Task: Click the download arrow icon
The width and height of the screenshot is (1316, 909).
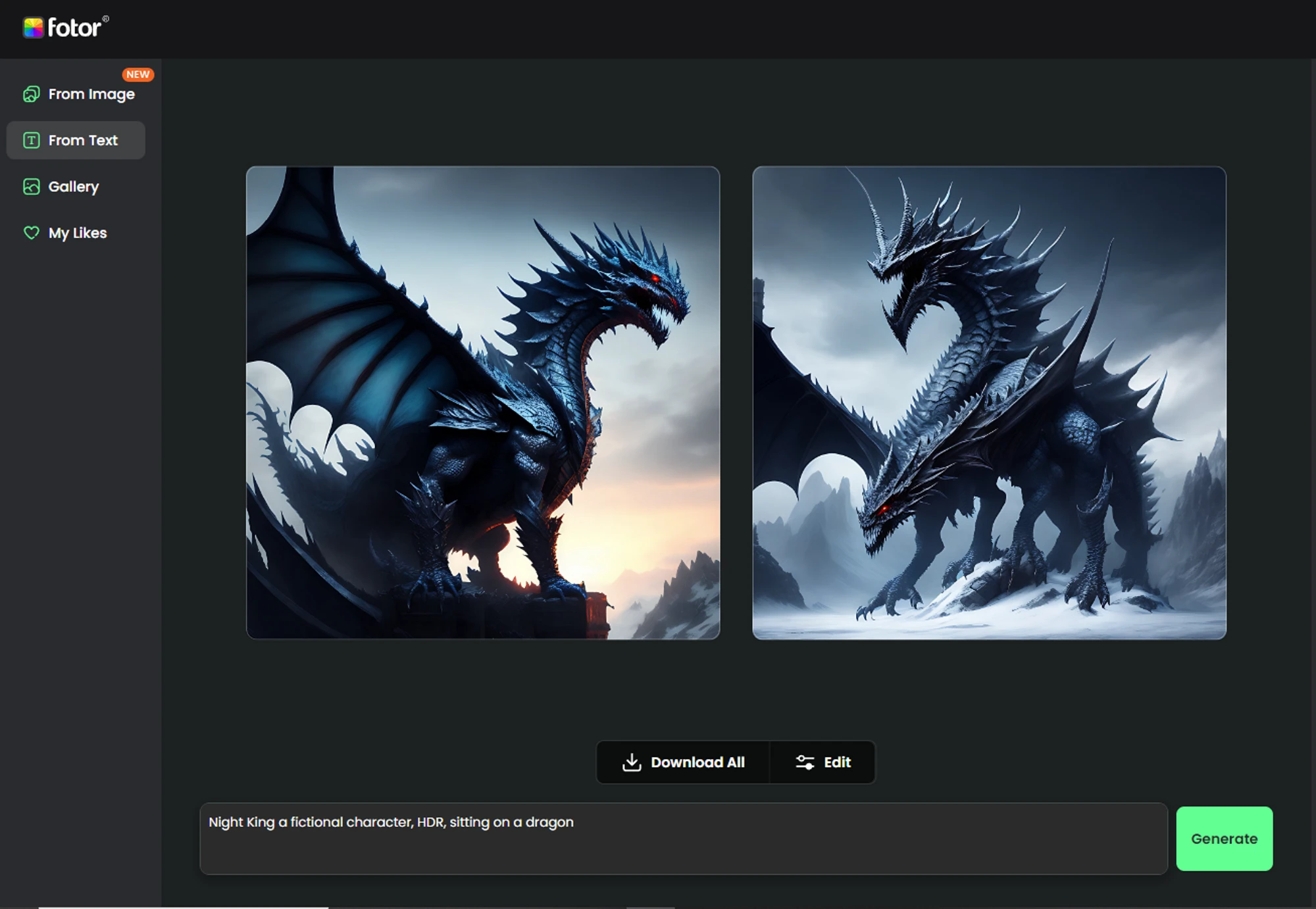Action: pyautogui.click(x=632, y=762)
